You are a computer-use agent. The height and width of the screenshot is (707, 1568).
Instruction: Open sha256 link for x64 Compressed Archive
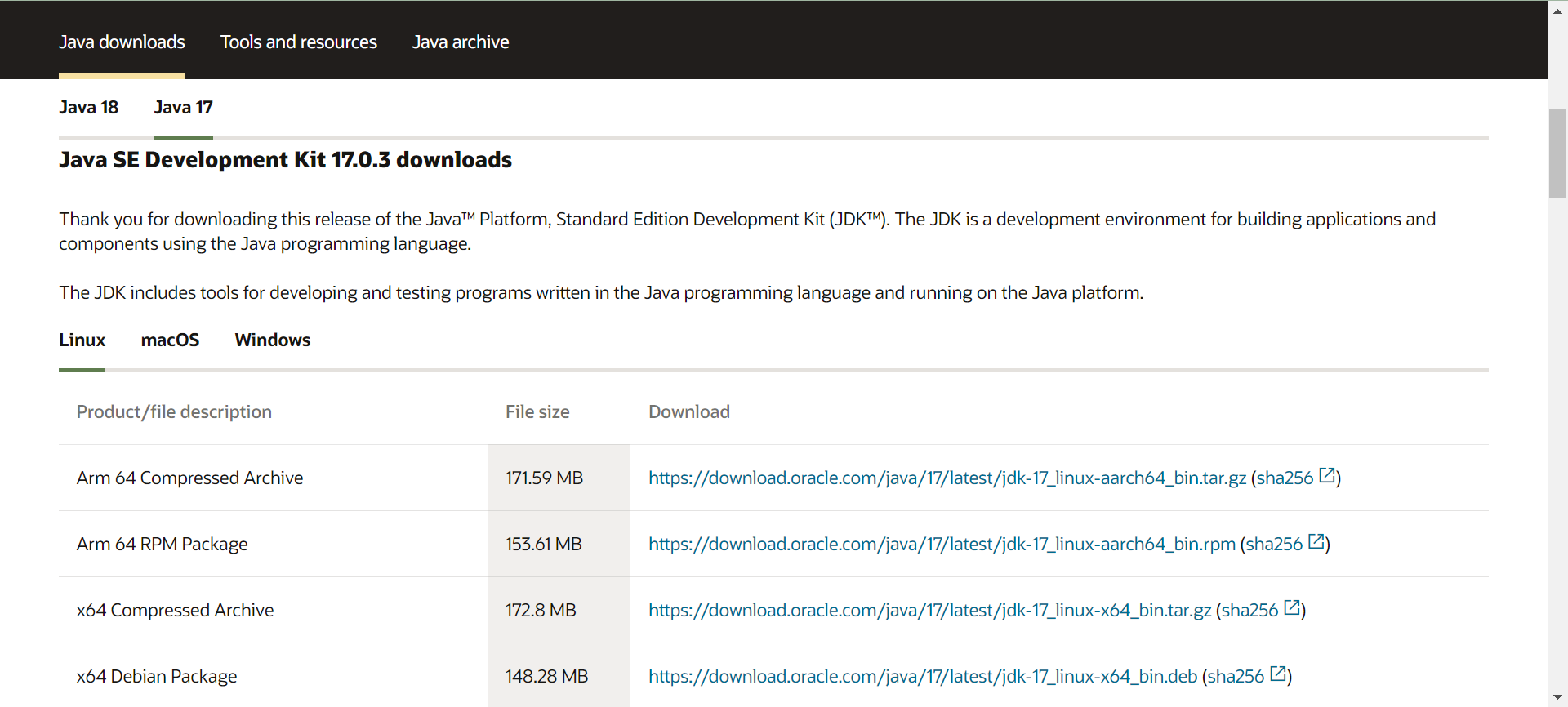(x=1249, y=610)
